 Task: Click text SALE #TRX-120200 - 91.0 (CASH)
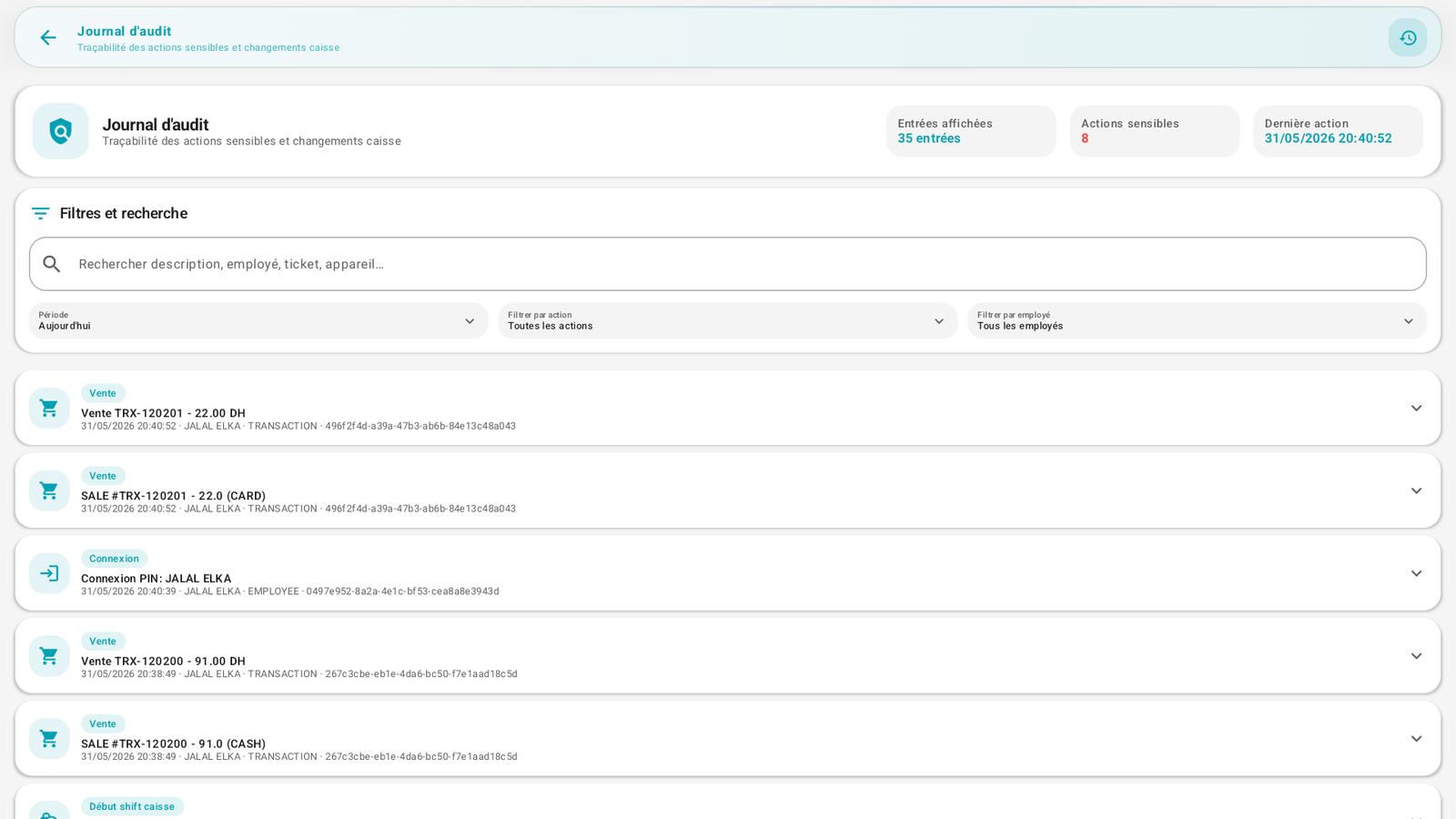[173, 743]
